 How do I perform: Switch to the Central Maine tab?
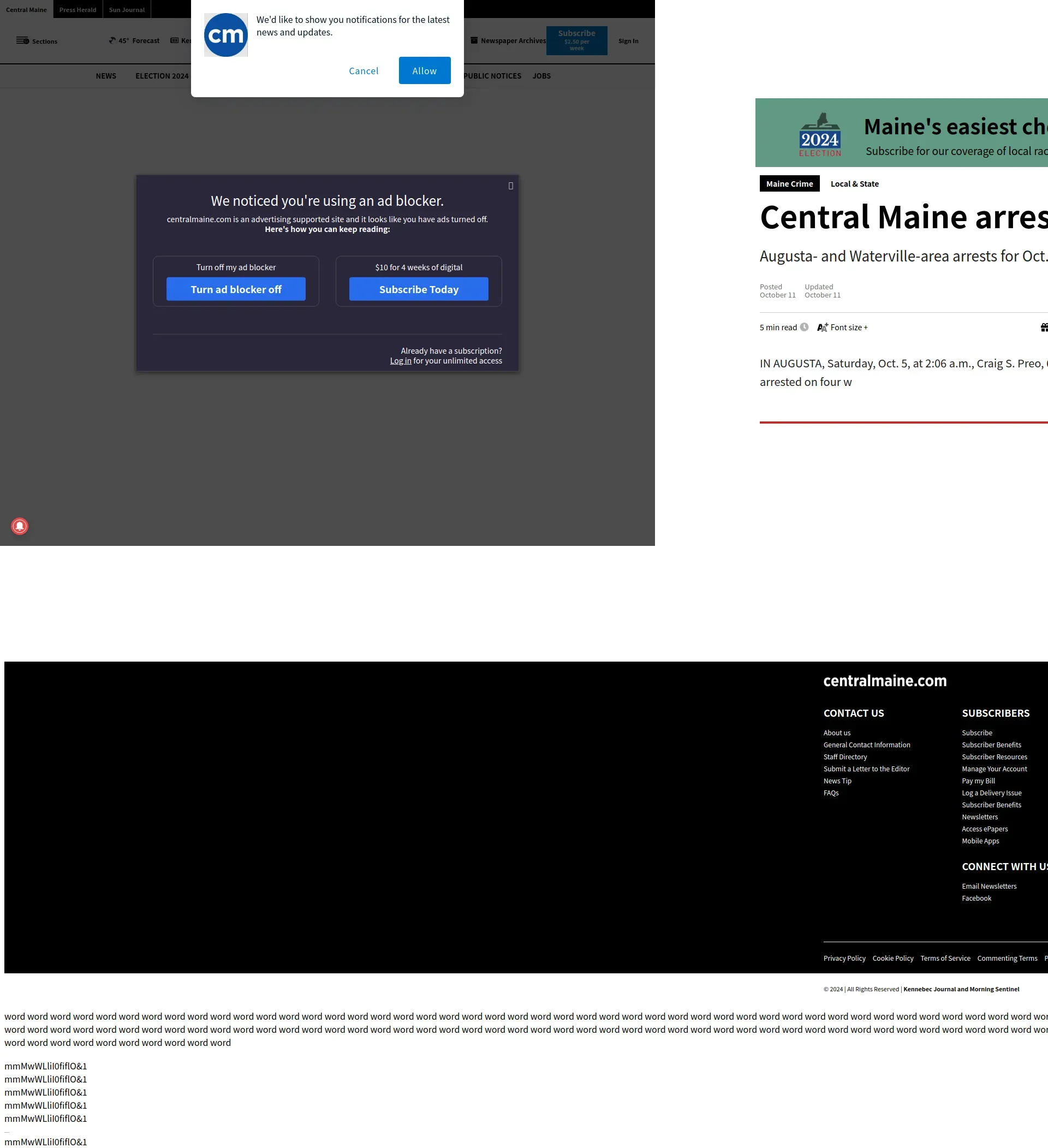pos(27,10)
